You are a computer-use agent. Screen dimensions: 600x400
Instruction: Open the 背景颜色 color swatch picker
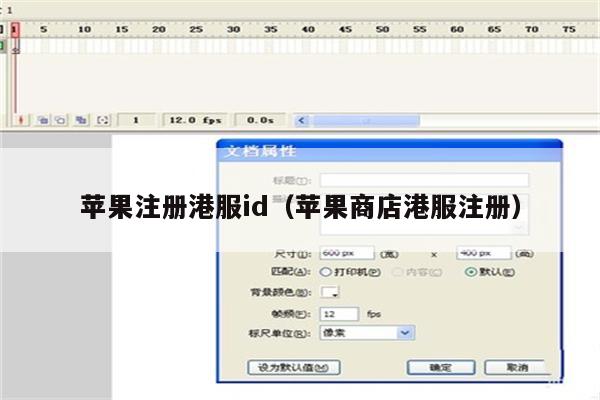[x=330, y=292]
